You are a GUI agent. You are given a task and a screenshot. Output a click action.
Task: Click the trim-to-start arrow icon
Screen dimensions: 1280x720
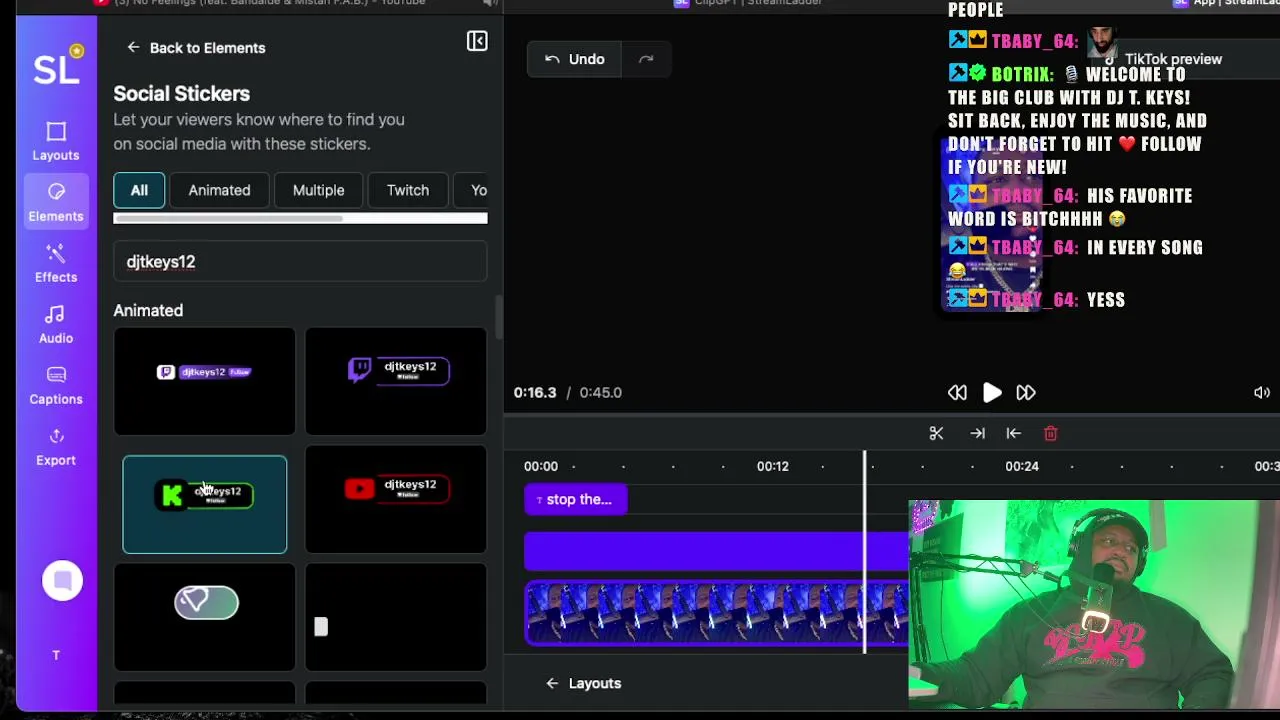1013,433
